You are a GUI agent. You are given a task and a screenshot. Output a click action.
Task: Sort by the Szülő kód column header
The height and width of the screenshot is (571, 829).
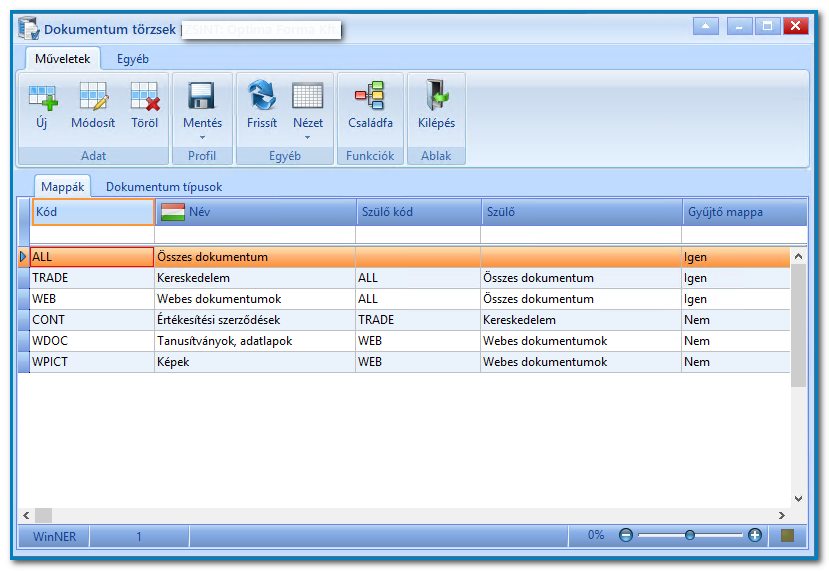[419, 212]
